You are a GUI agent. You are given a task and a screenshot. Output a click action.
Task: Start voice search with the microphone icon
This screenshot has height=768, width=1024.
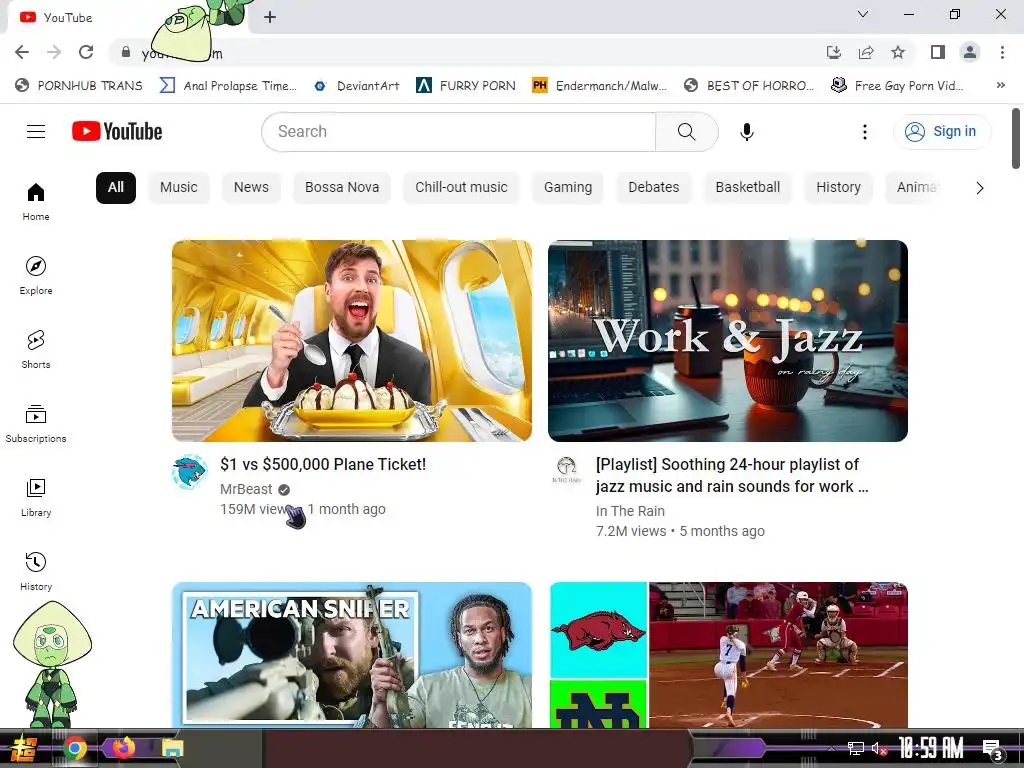pos(746,132)
